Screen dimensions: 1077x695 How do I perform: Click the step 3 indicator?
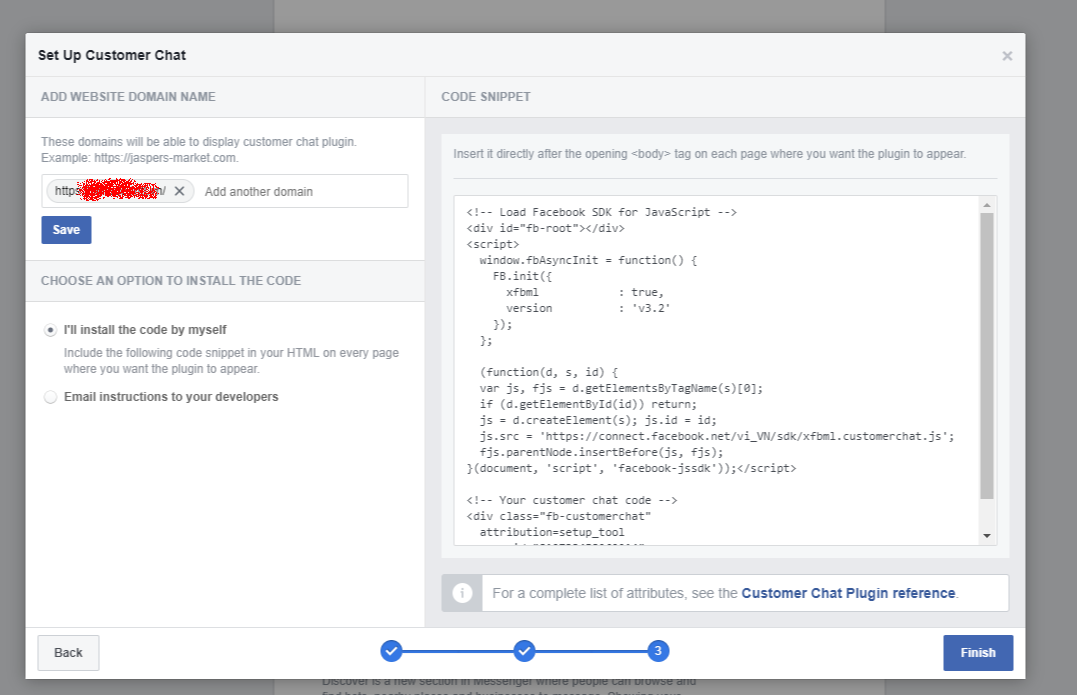658,650
